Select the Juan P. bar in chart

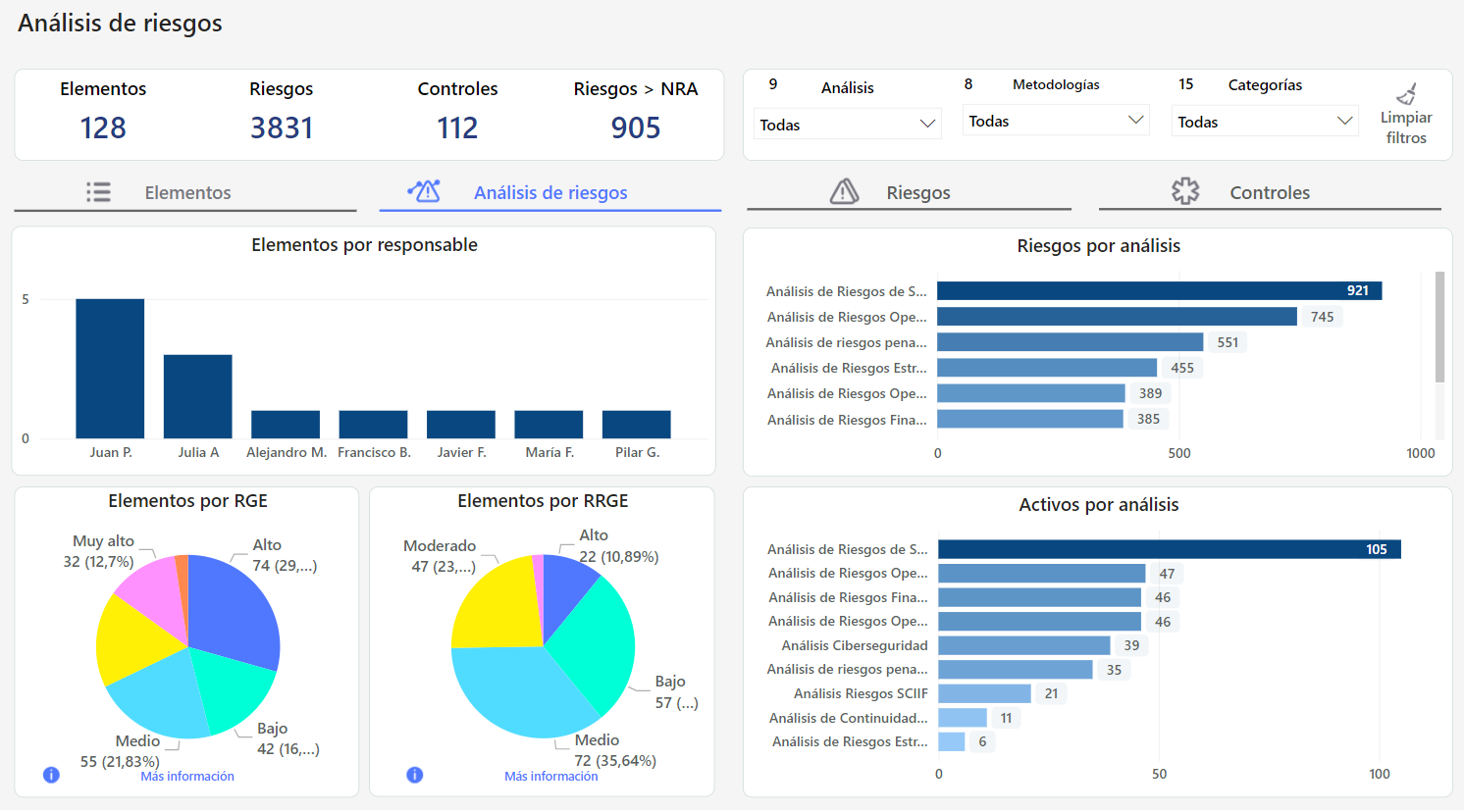[x=110, y=368]
